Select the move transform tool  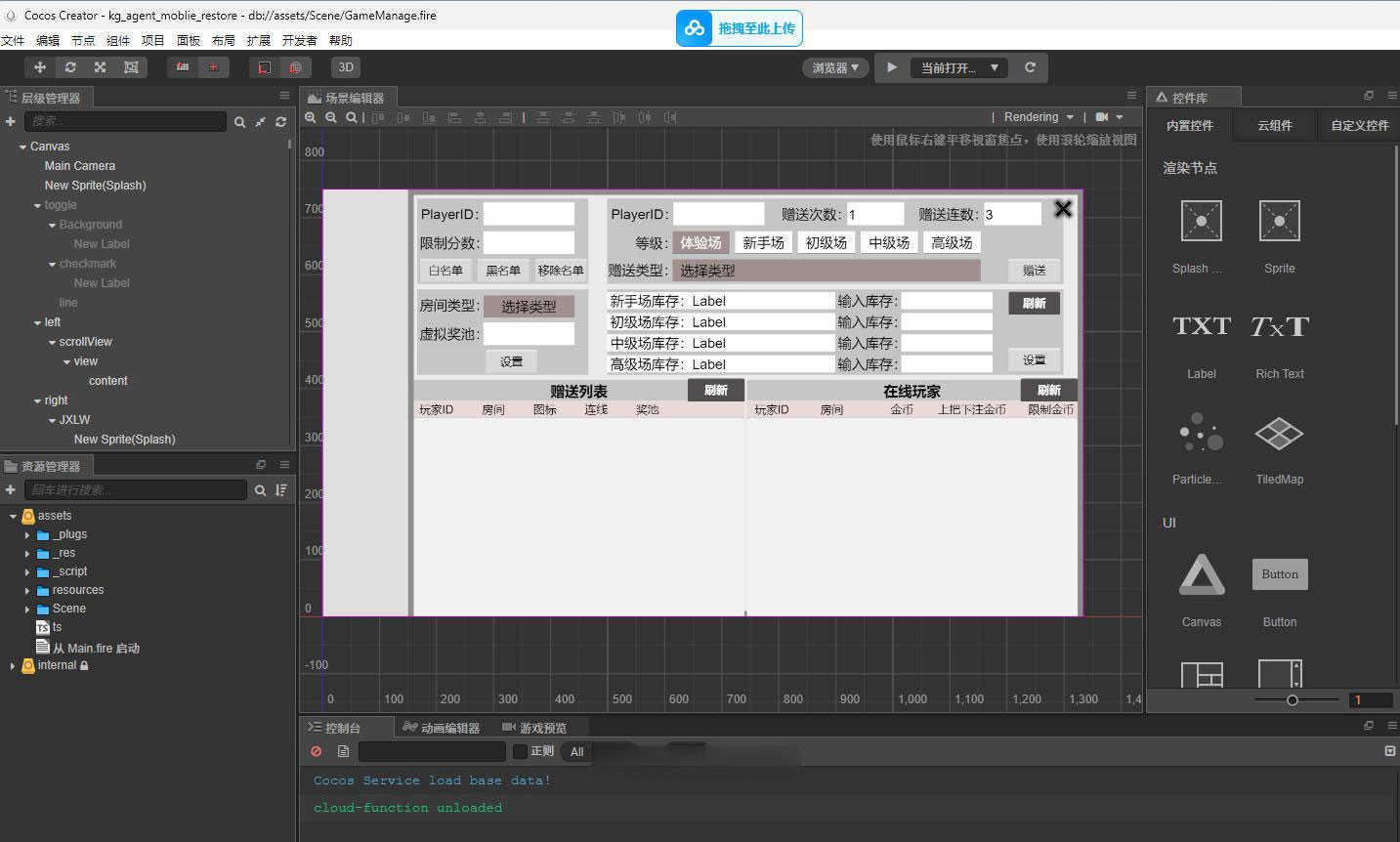coord(40,67)
